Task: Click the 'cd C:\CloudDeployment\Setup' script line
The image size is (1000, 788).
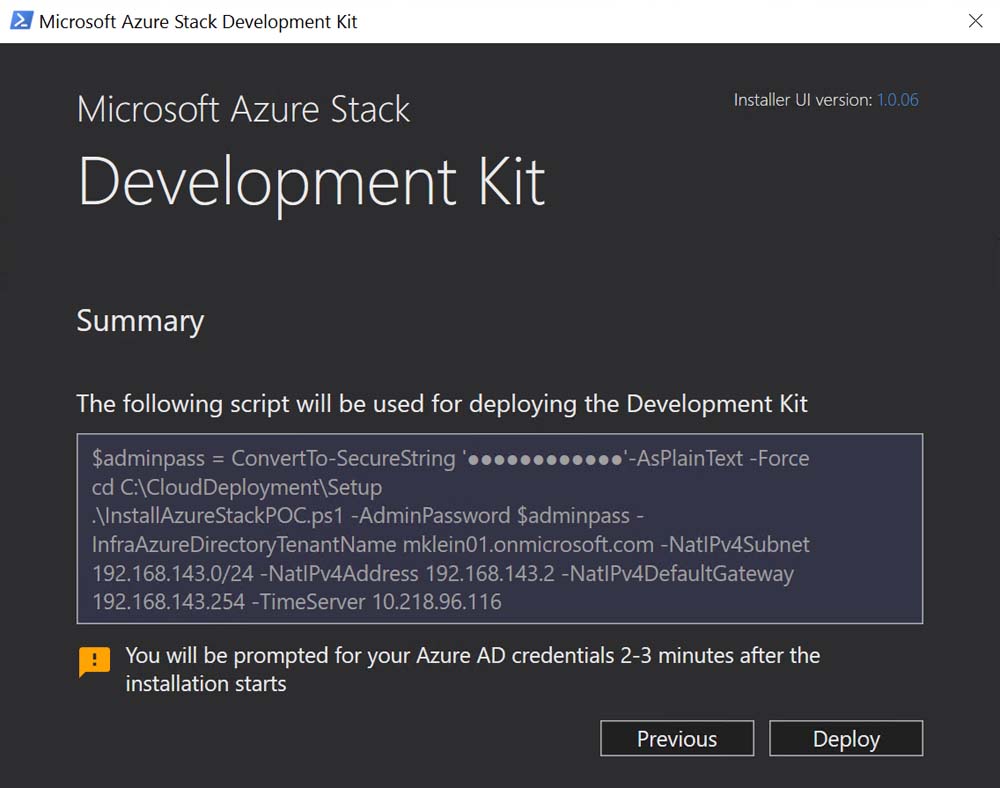Action: pos(237,487)
